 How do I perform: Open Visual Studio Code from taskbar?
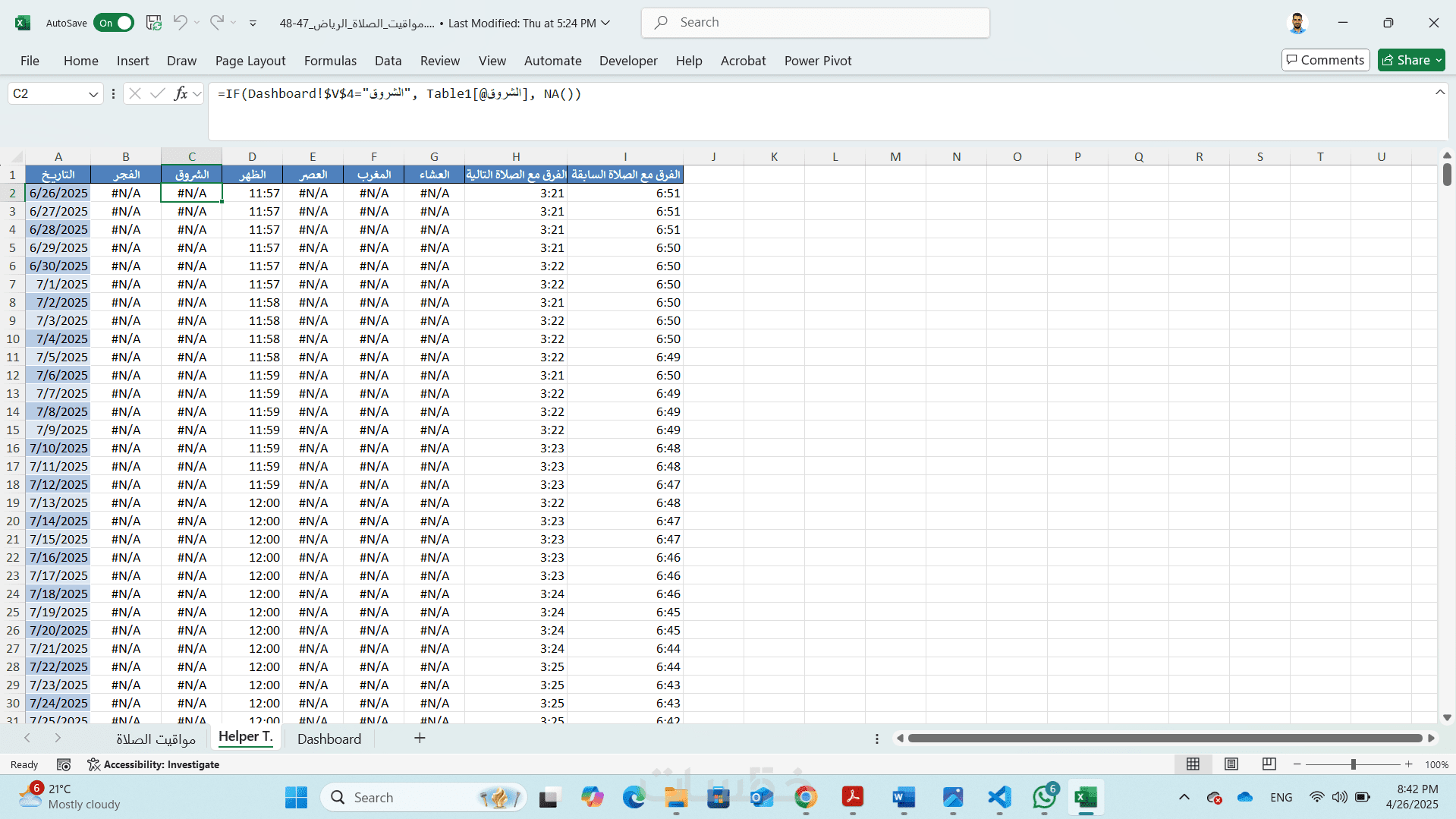pos(999,797)
